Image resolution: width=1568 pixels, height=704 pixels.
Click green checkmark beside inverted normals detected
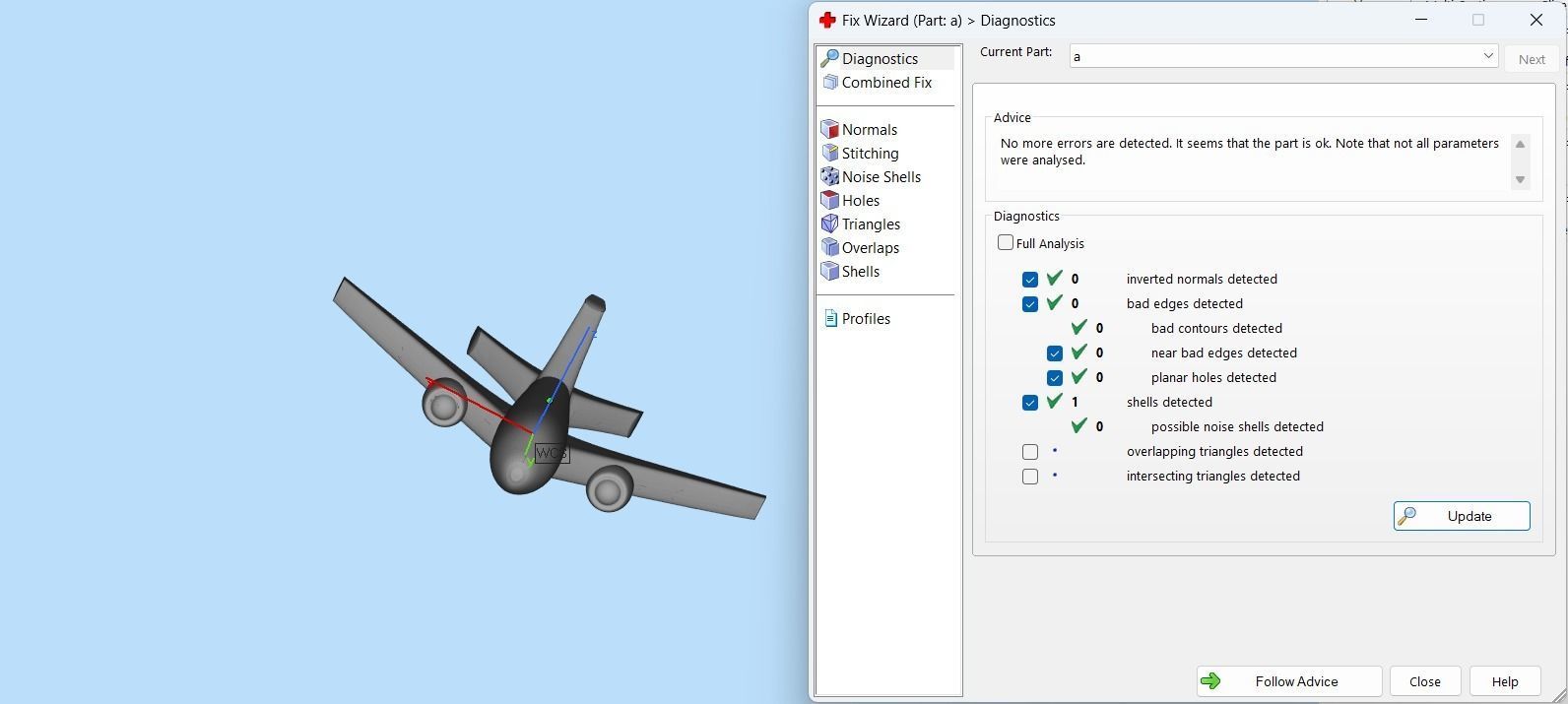pos(1055,279)
